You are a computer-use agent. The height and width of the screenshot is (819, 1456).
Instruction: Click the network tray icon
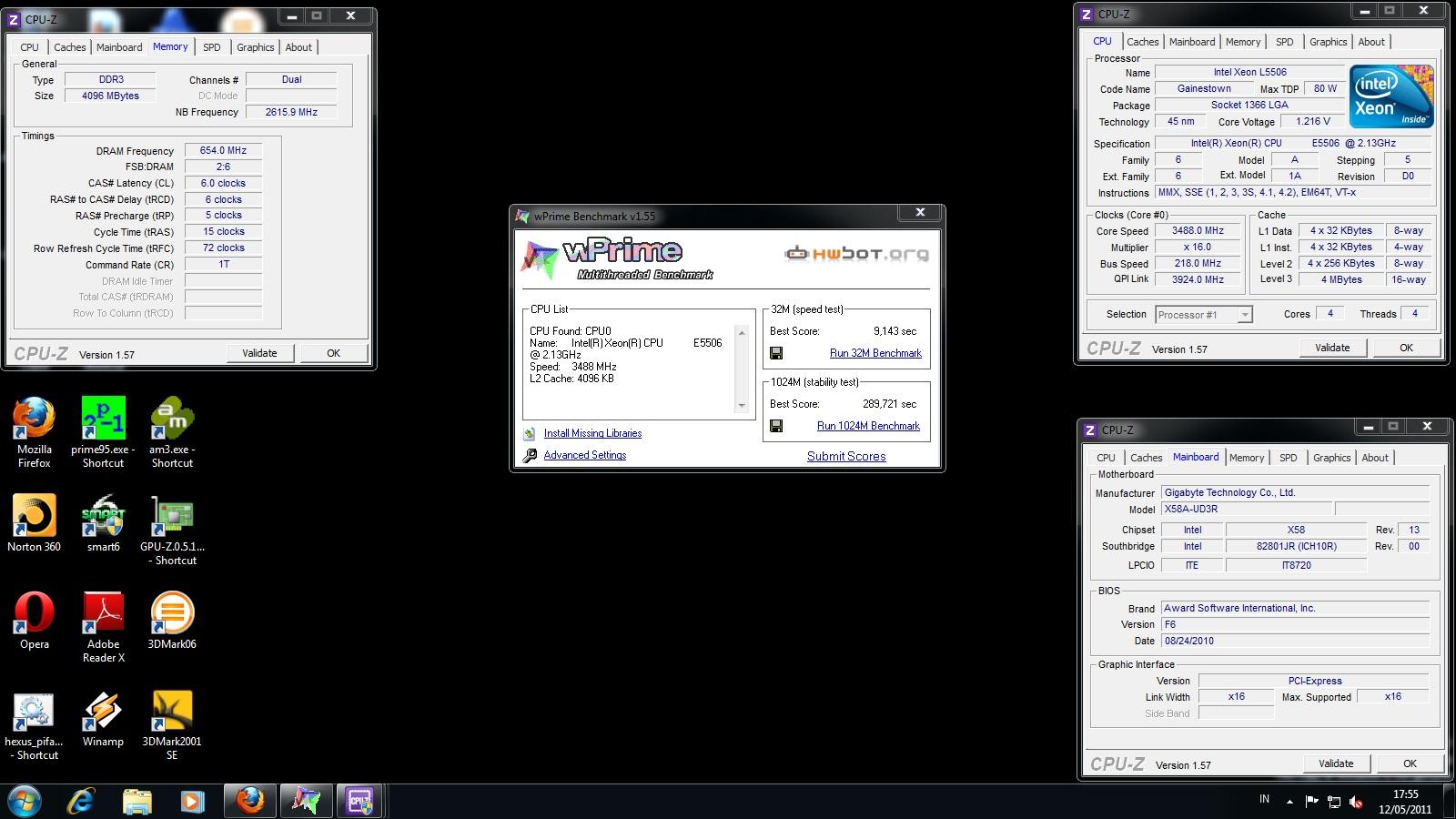(1334, 802)
